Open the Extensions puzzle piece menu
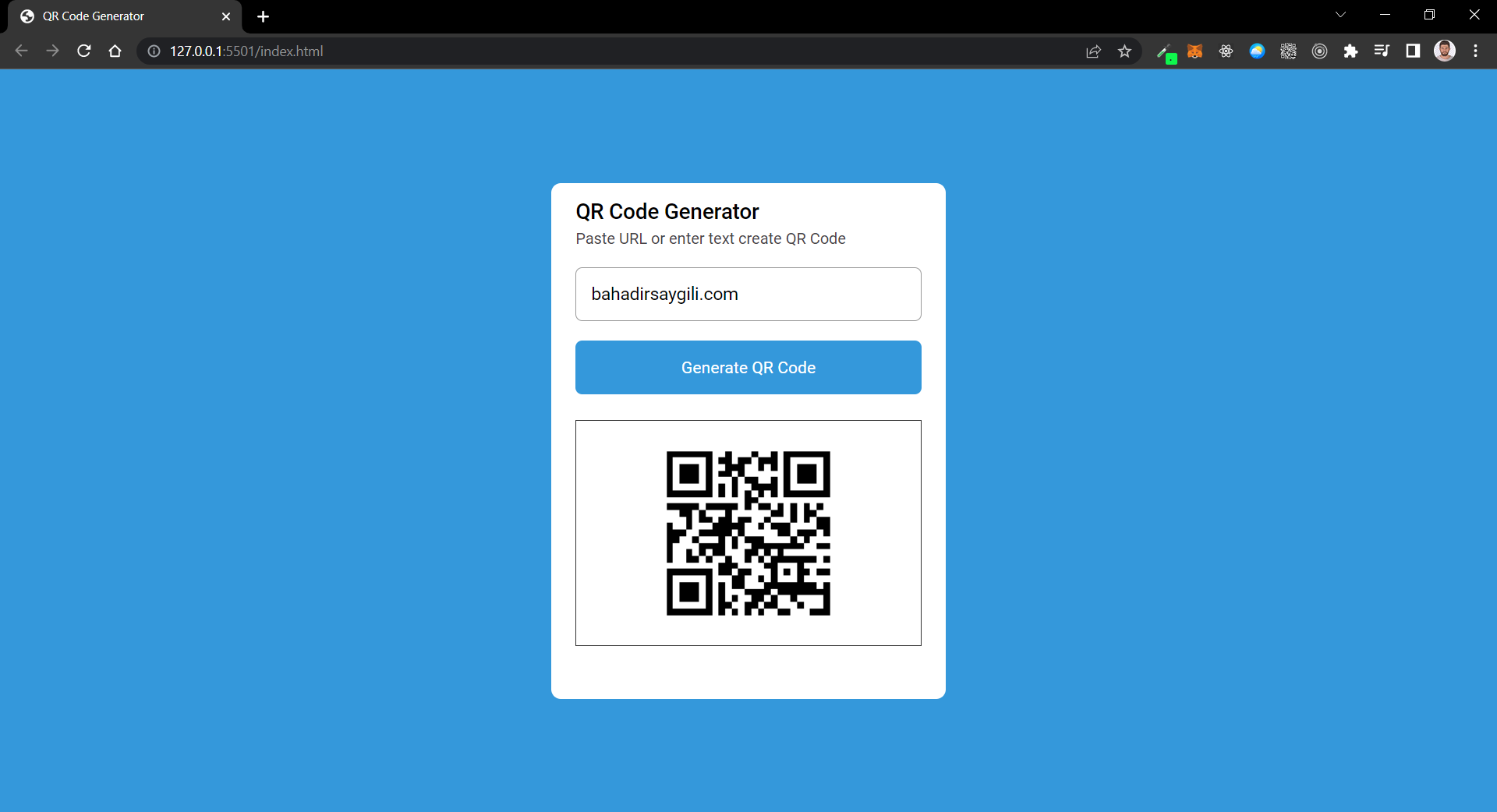This screenshot has height=812, width=1497. click(x=1350, y=51)
